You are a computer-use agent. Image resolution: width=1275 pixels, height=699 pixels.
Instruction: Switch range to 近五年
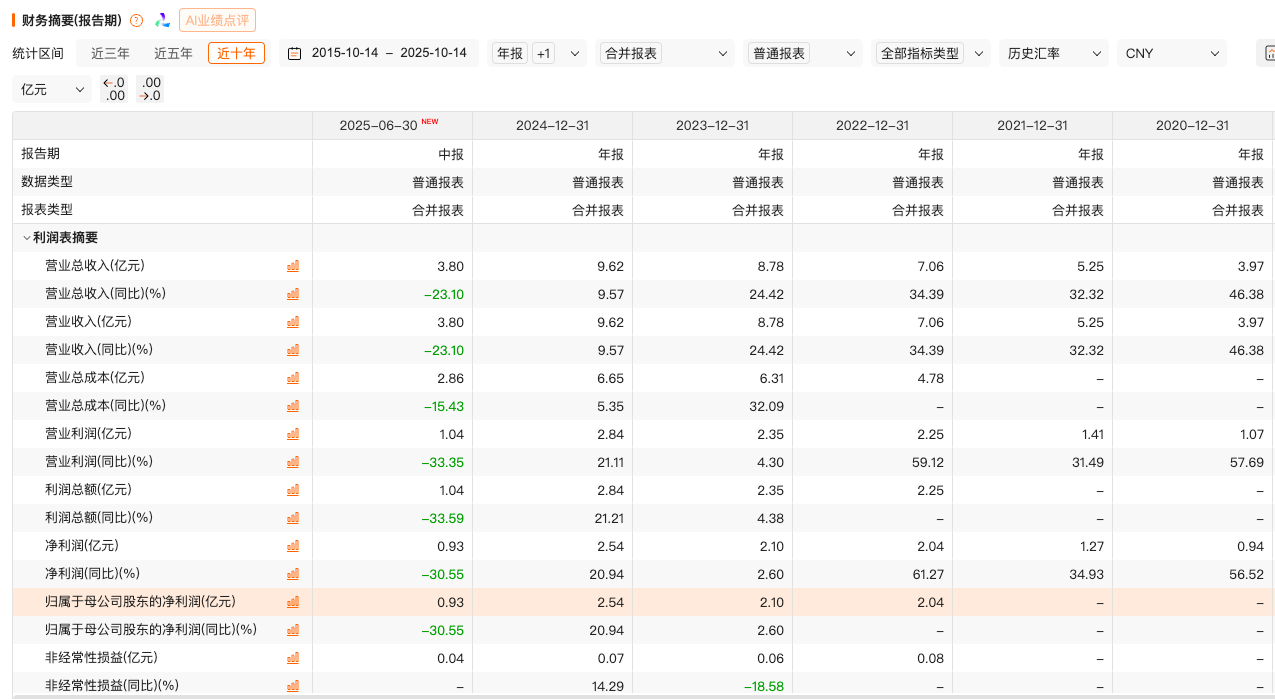pos(173,53)
